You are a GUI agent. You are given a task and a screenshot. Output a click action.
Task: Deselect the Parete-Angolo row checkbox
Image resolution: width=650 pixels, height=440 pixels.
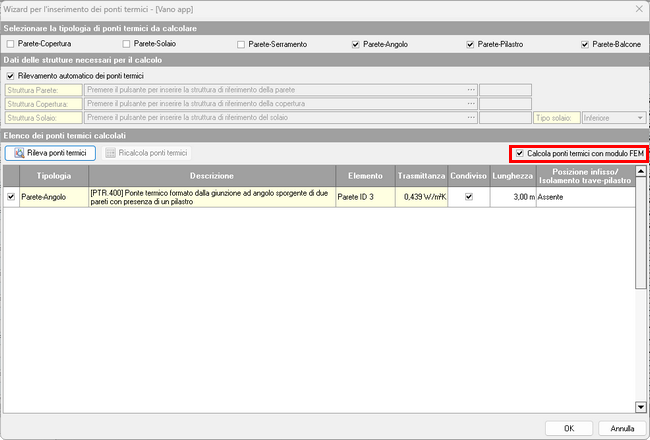(11, 197)
